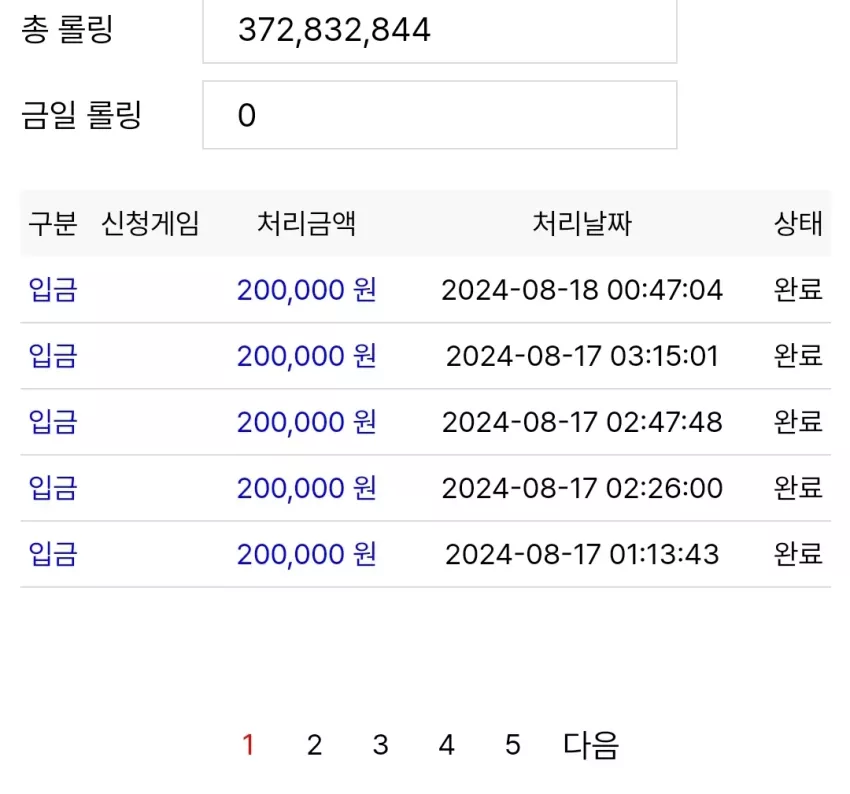Click 200,000 원 amount for 02:26:00 row

(x=306, y=488)
